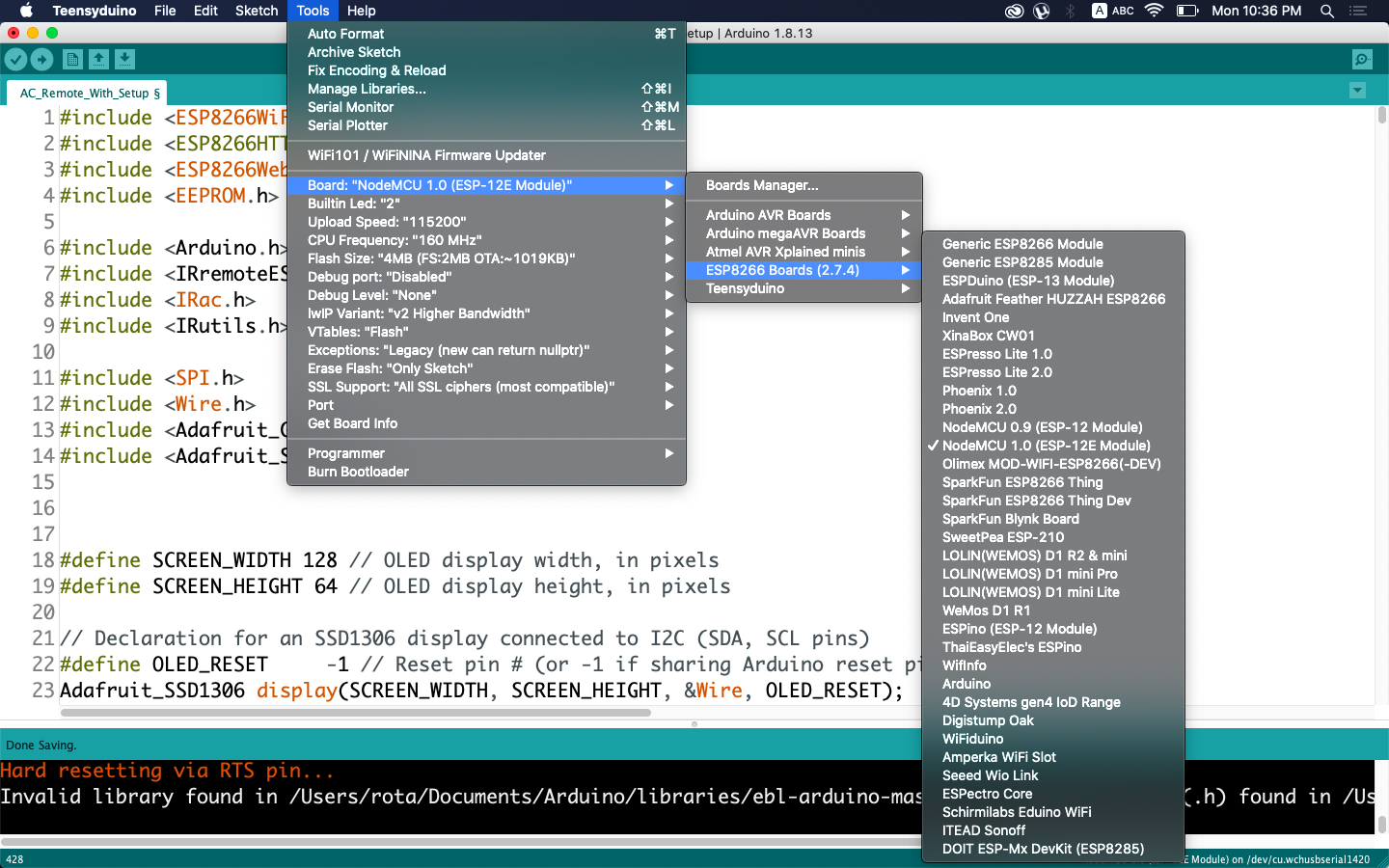Screen dimensions: 1389x868
Task: Select LOLIN(WEMOS) D1 mini Pro board
Action: pyautogui.click(x=1053, y=574)
